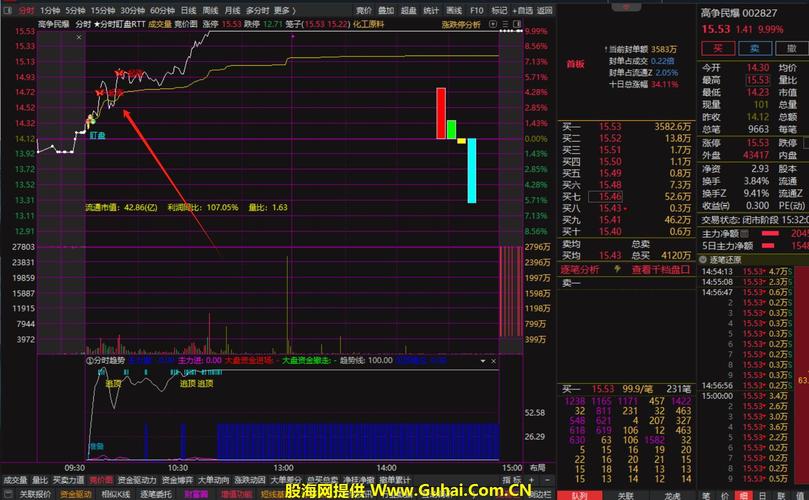The width and height of the screenshot is (809, 500).
Task: Click the boxed 买七 price 15.46
Action: point(605,197)
